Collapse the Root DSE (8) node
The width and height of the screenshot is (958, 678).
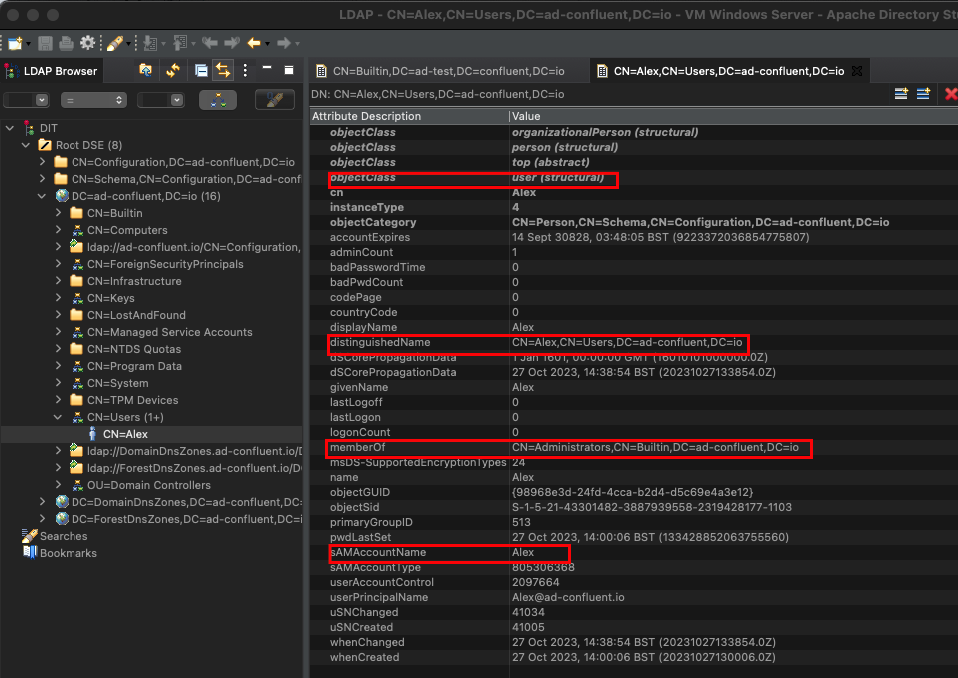[x=26, y=145]
